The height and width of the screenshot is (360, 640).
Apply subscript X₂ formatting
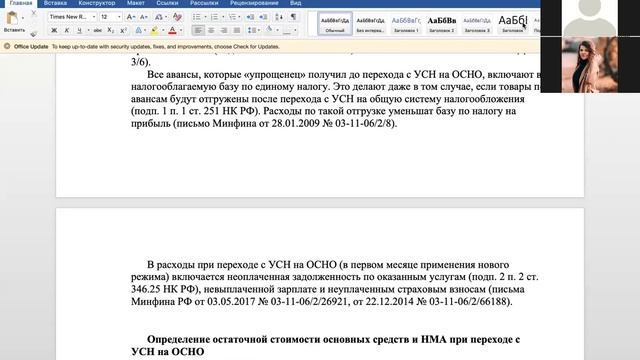point(110,30)
